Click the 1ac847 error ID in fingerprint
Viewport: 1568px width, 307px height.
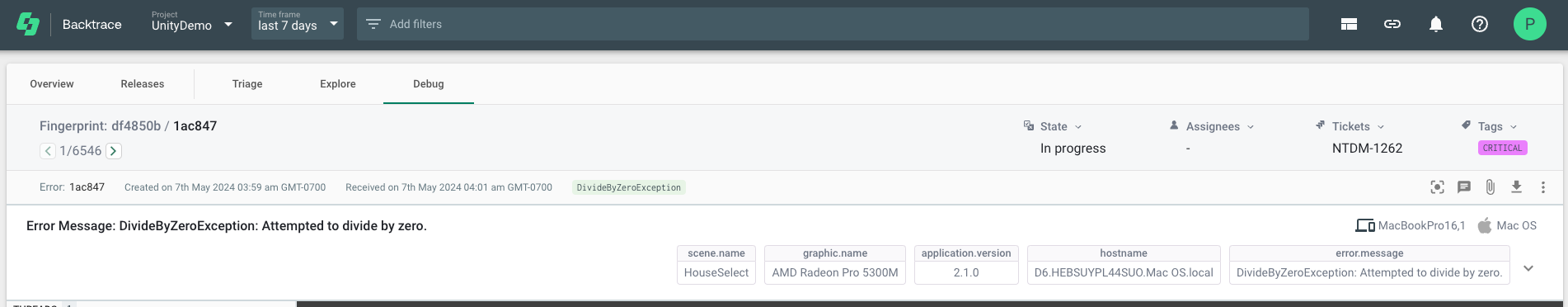(x=195, y=126)
